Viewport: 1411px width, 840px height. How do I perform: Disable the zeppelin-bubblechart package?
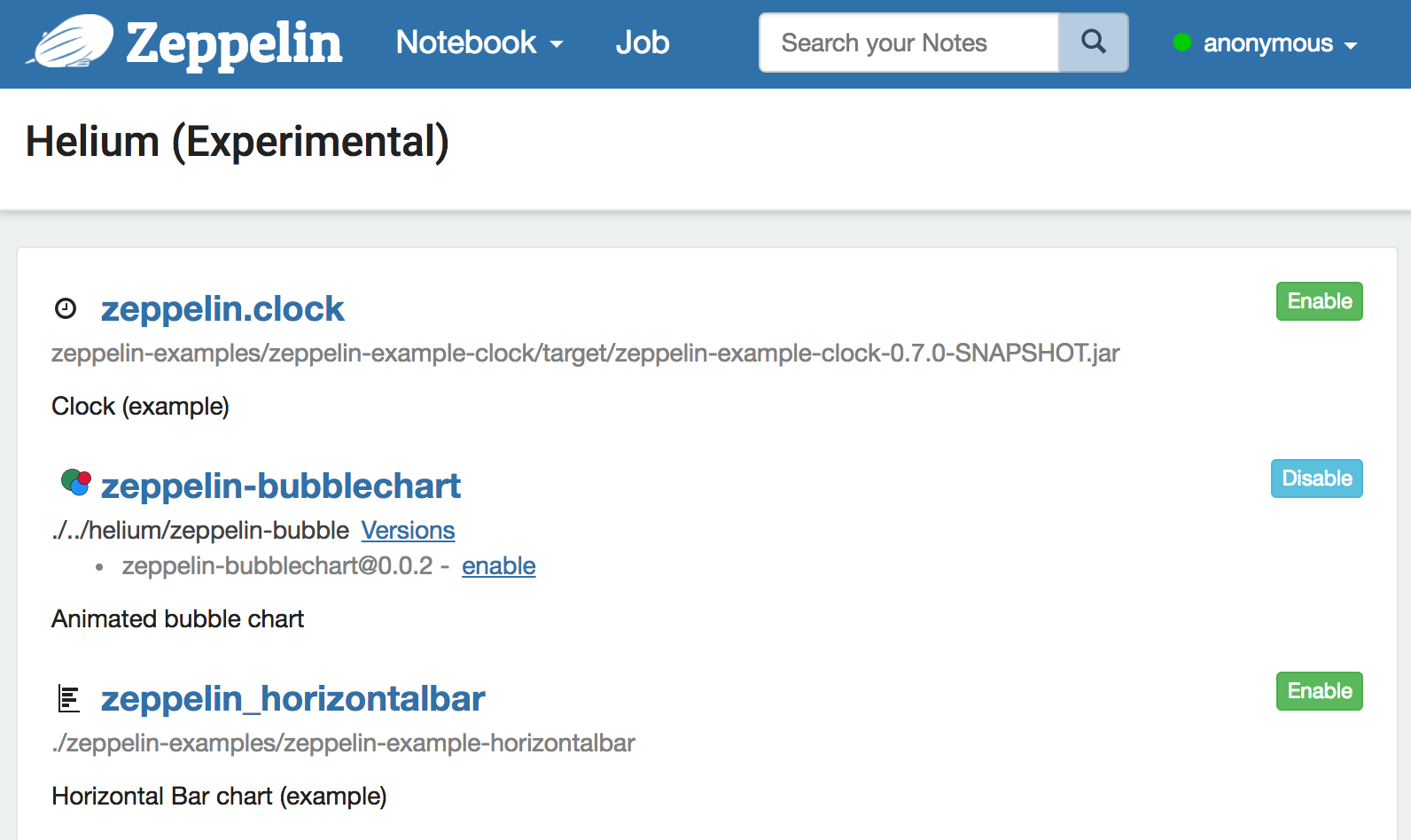pos(1316,478)
